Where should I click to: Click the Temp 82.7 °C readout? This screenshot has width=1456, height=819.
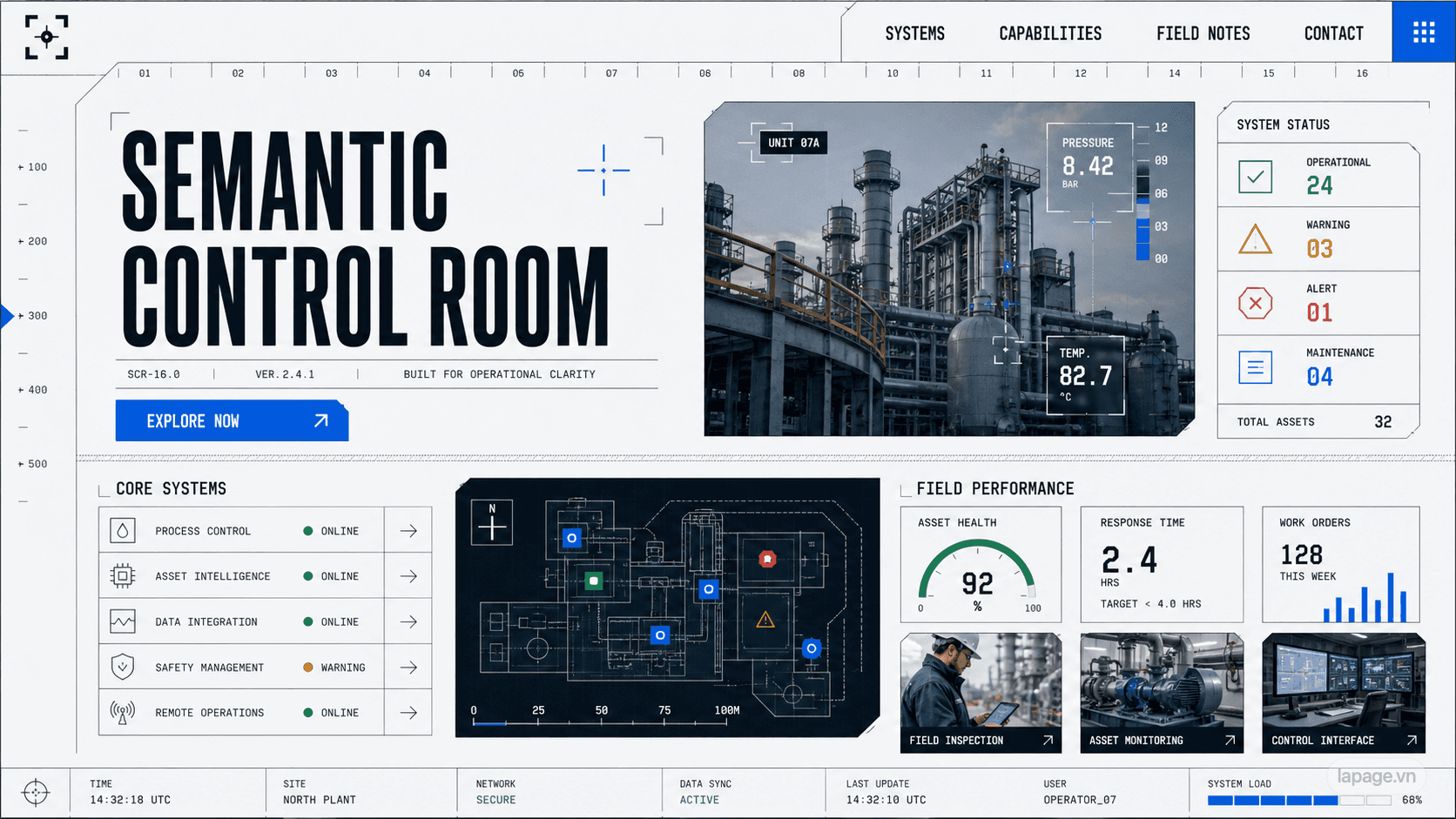coord(1085,375)
